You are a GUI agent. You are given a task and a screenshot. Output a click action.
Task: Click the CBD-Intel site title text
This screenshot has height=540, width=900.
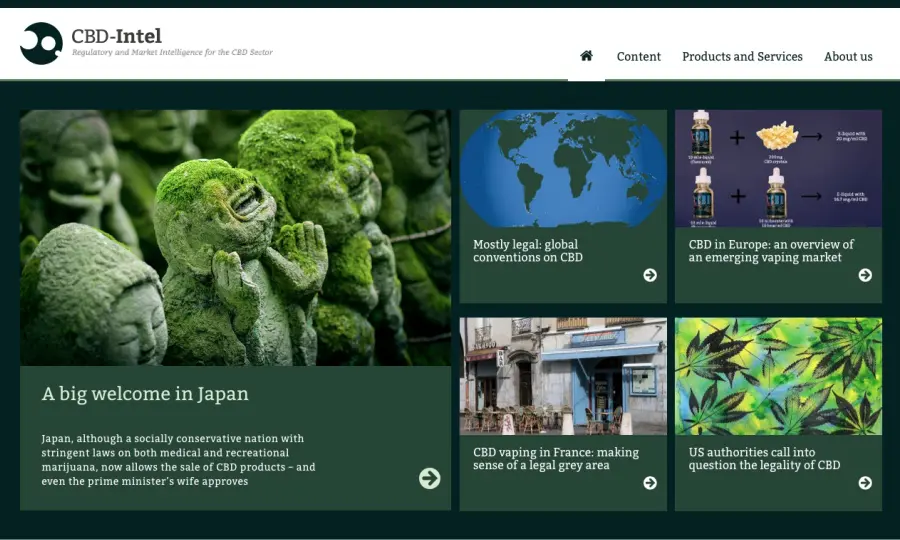117,36
